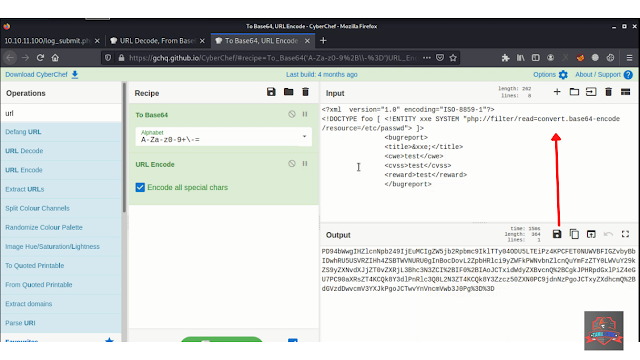Click the CyberChef URL address bar
Viewport: 640px width, 360px height.
pyautogui.click(x=272, y=58)
